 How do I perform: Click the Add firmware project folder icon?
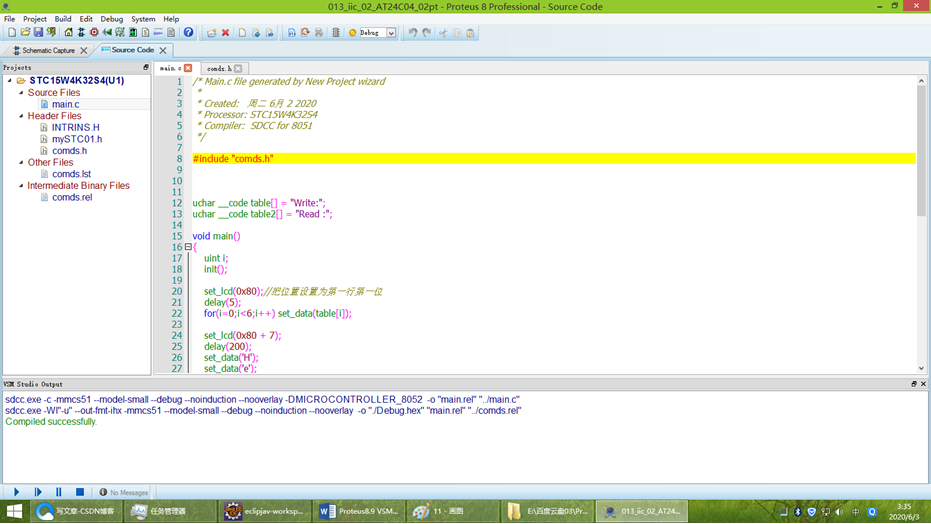tap(211, 33)
